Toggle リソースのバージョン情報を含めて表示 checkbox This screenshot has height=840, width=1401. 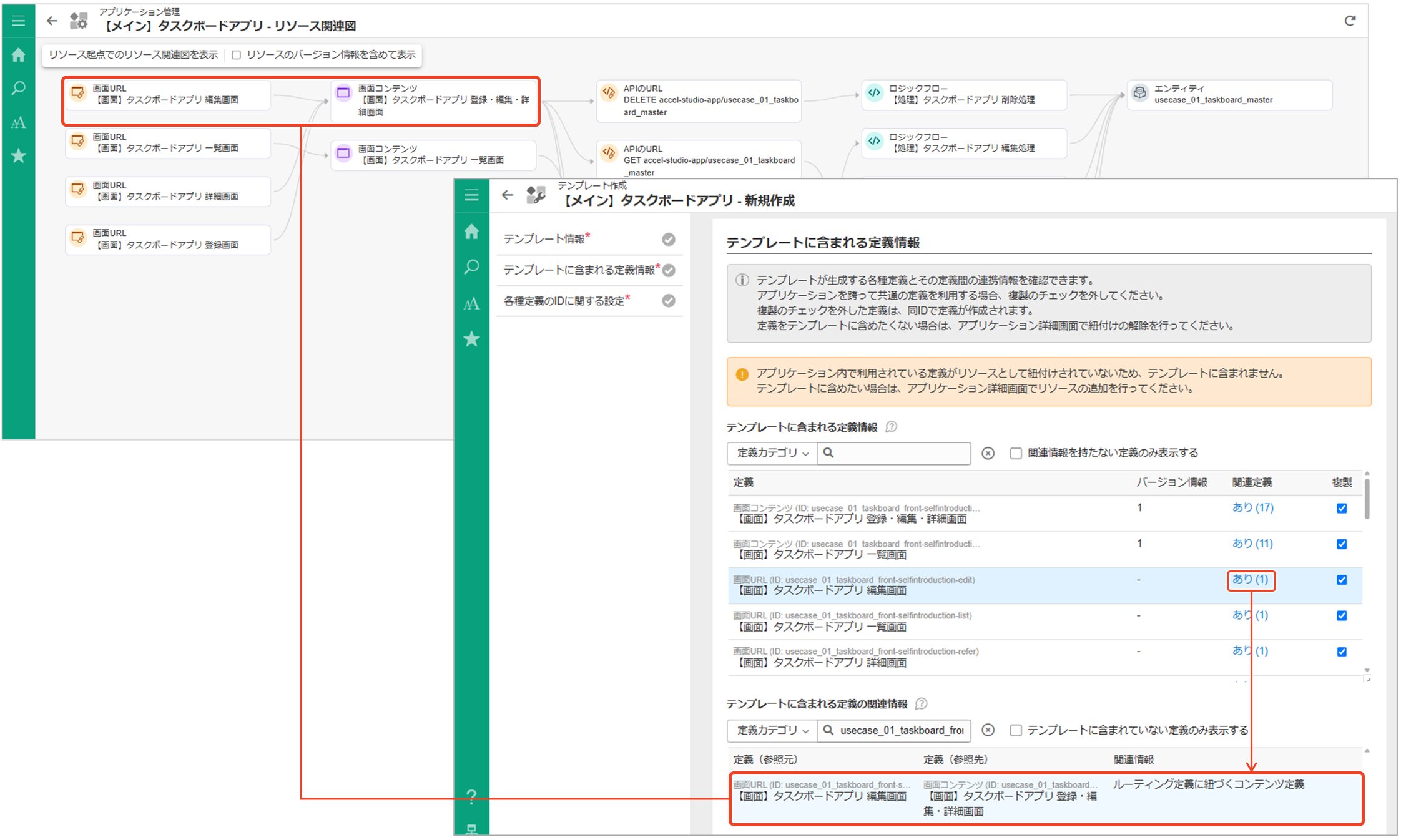[x=237, y=55]
